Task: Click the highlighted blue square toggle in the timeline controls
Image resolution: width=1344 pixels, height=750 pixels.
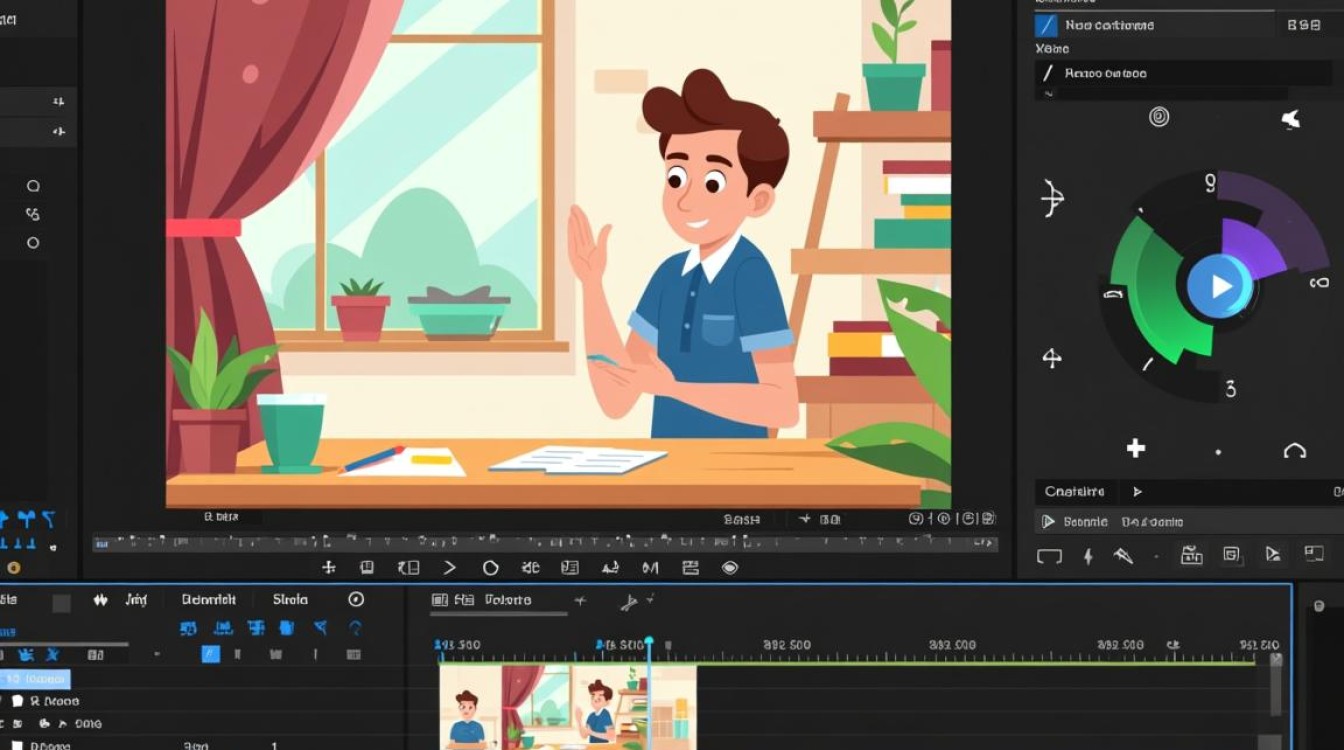Action: [210, 654]
